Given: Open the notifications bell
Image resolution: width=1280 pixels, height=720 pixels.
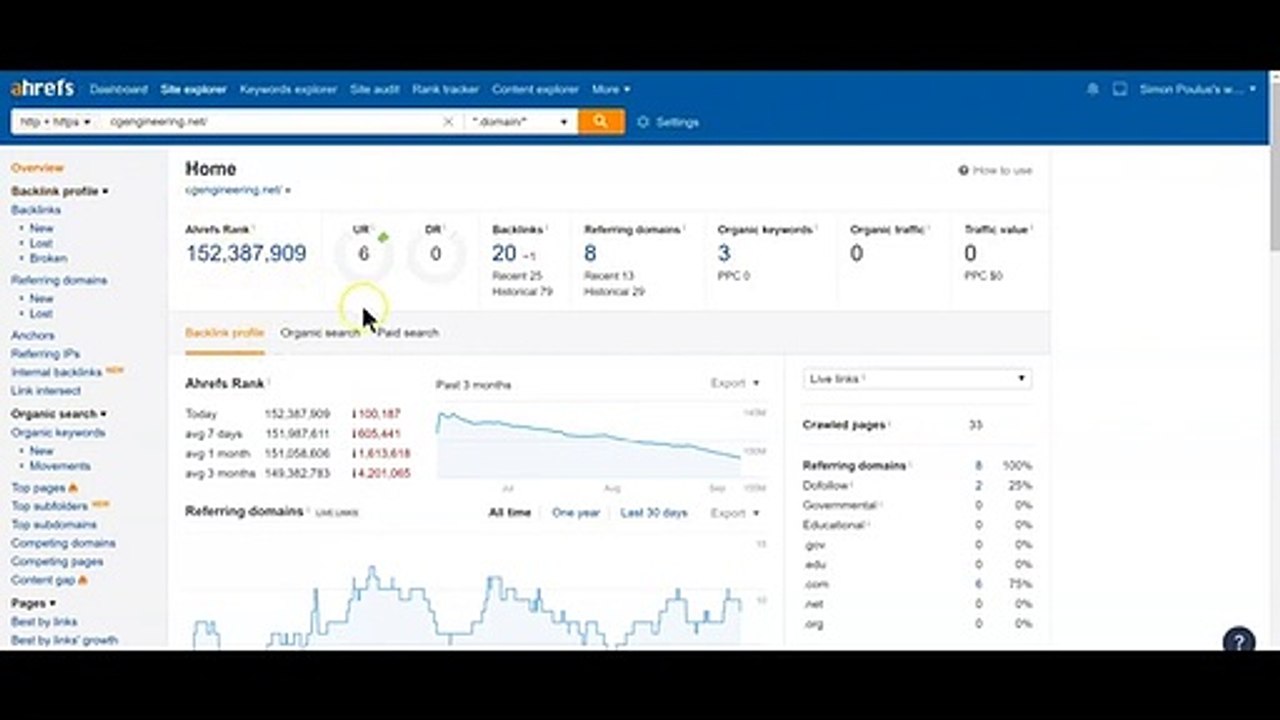Looking at the screenshot, I should pyautogui.click(x=1092, y=89).
